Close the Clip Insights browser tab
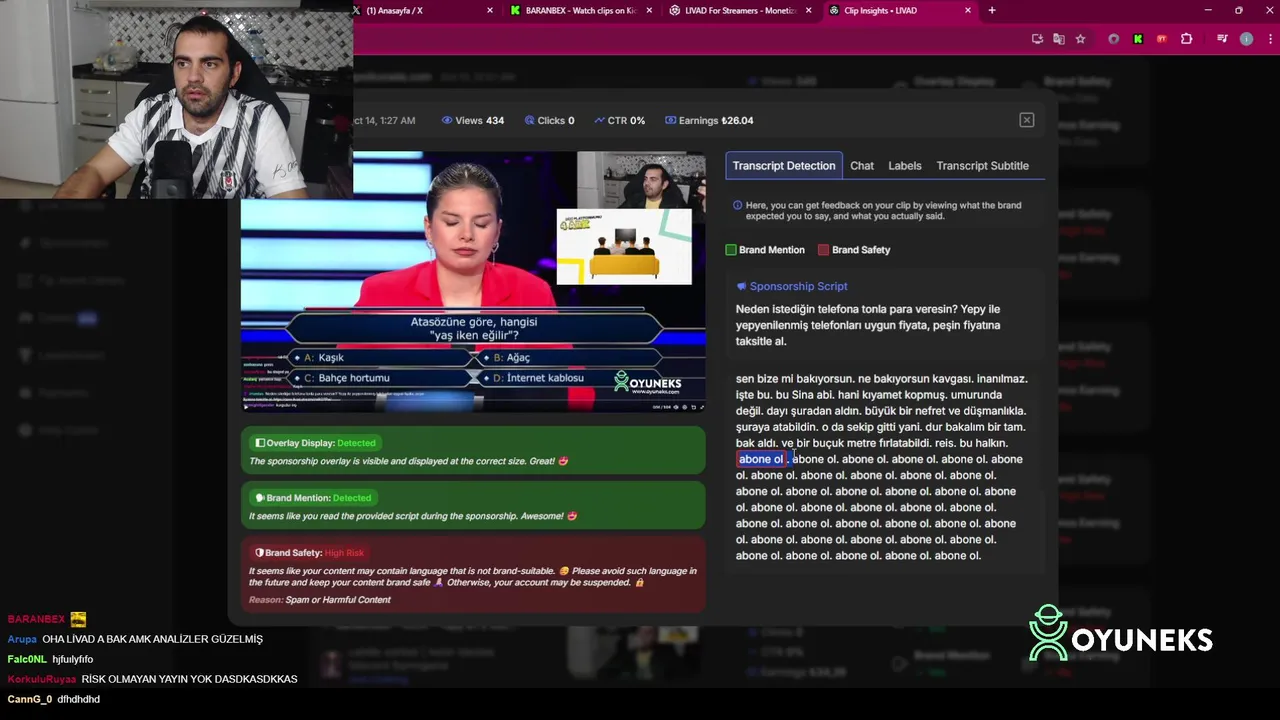Screen dimensions: 1280x720 click(x=968, y=10)
